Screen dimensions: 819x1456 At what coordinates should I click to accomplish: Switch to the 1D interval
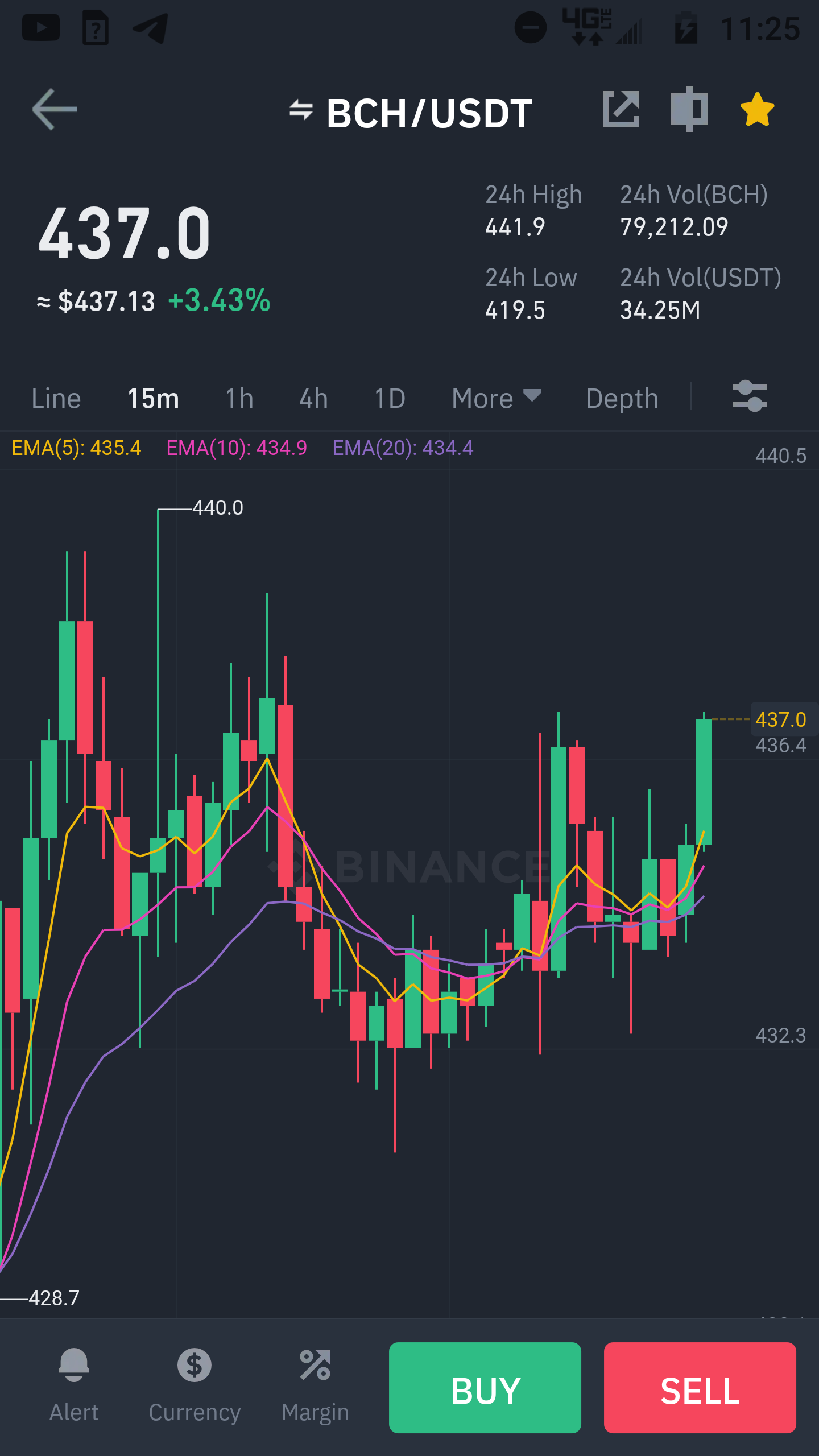click(x=390, y=398)
